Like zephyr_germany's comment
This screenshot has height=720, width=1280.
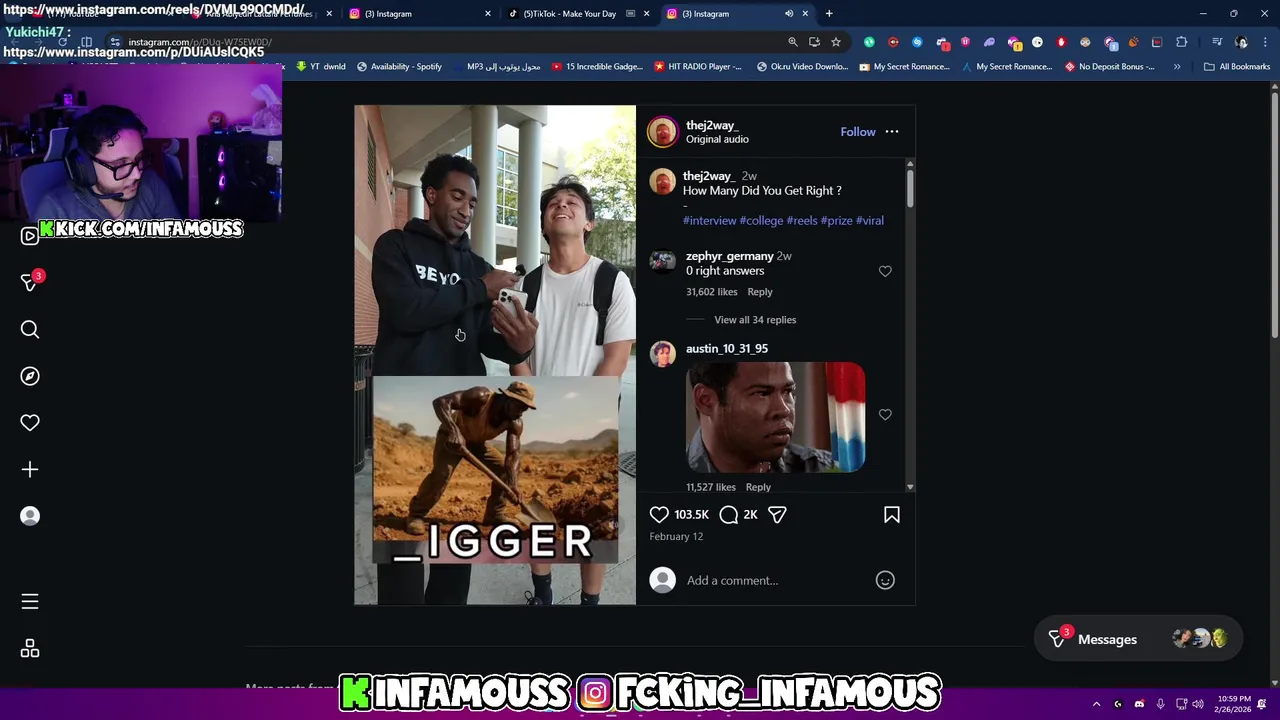(x=885, y=271)
